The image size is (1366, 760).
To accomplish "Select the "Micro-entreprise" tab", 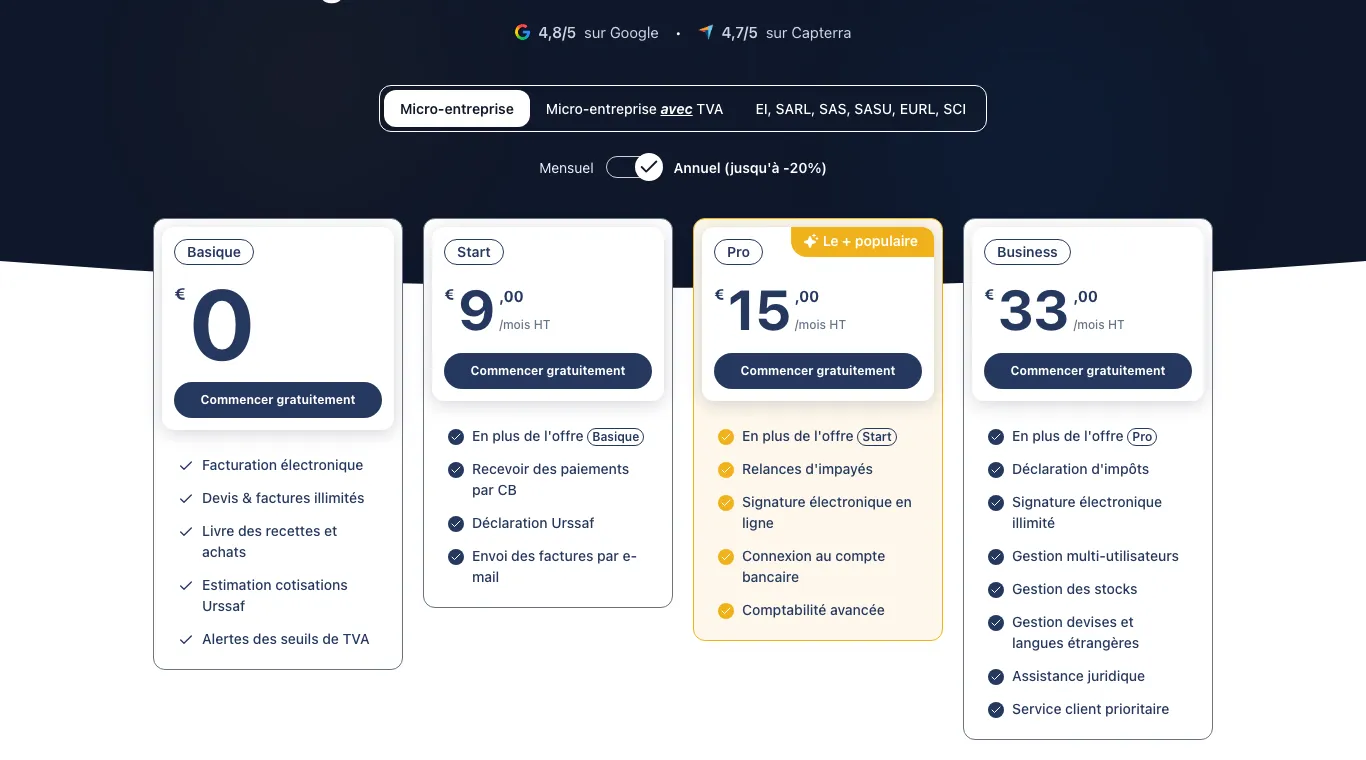I will [457, 109].
